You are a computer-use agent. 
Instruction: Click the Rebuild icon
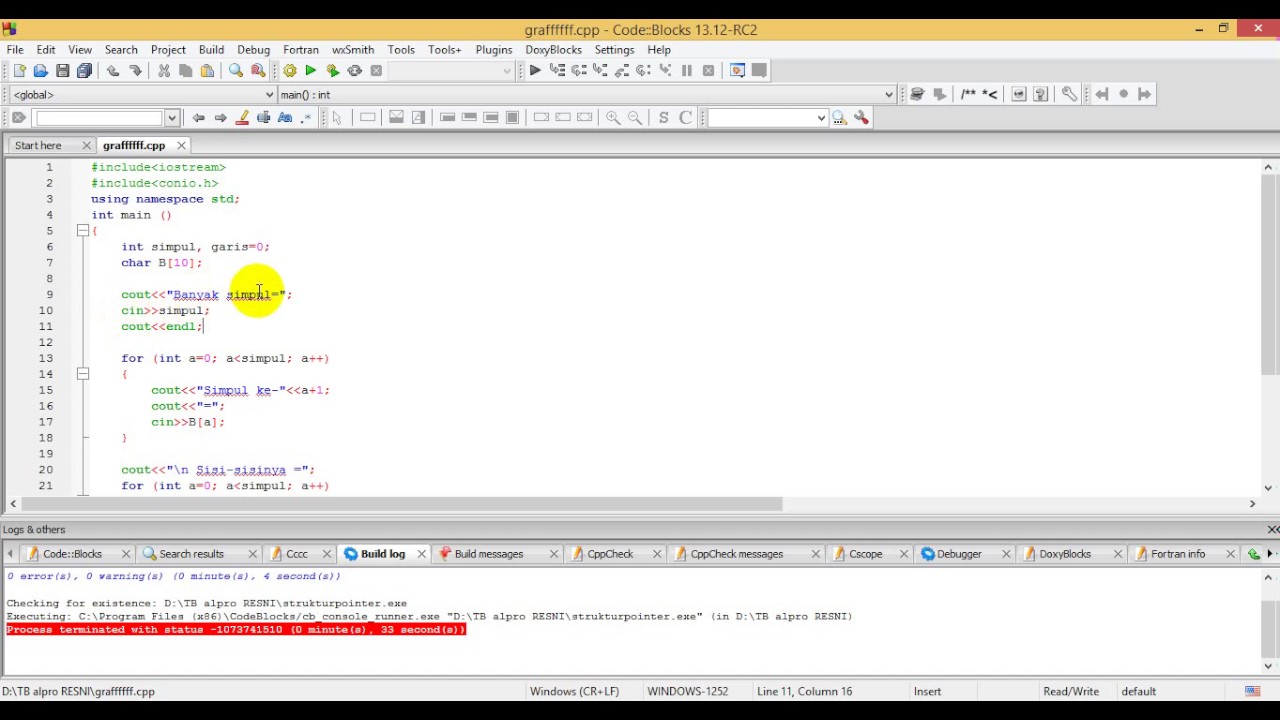click(355, 71)
